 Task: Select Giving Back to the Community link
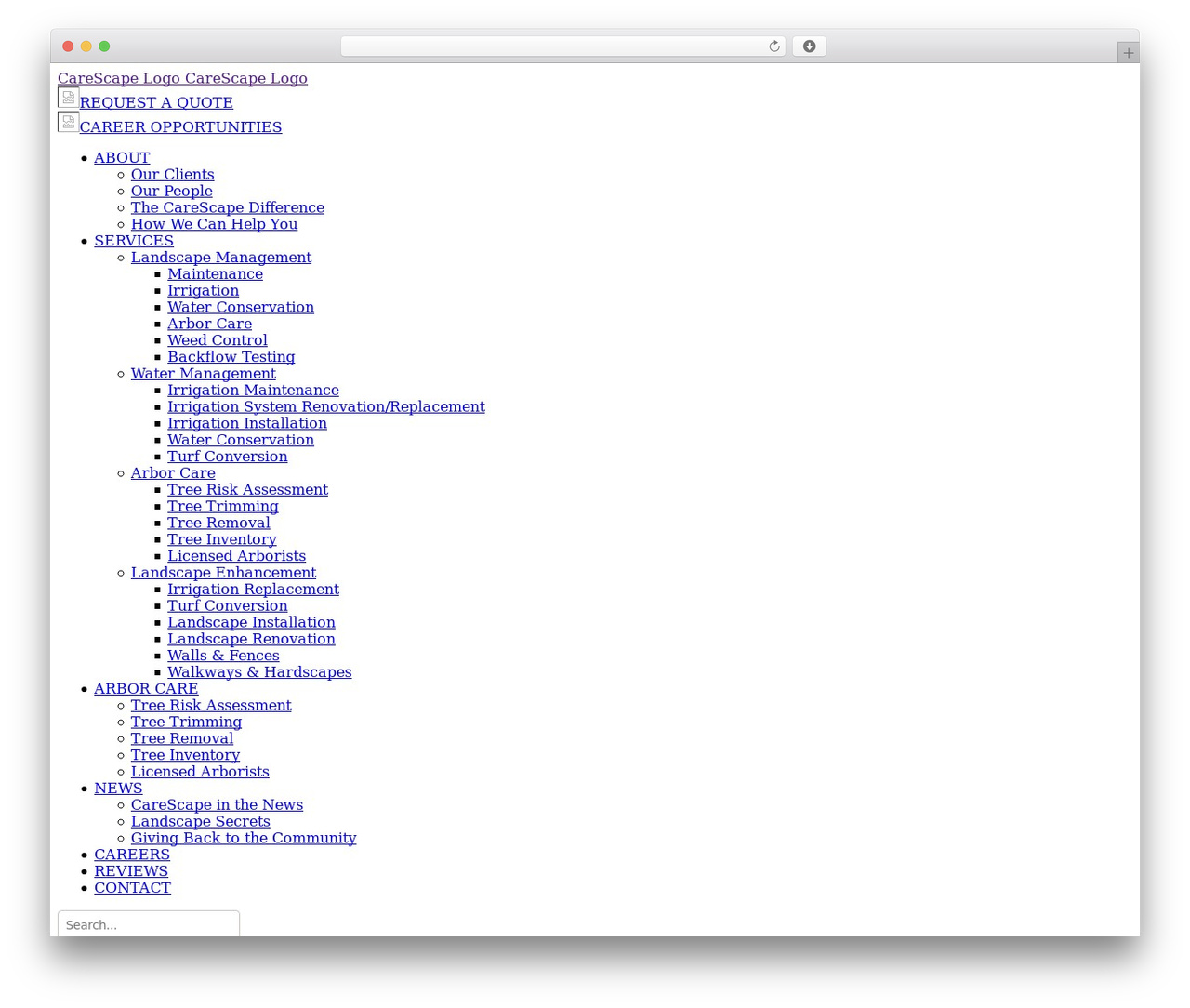pos(244,838)
